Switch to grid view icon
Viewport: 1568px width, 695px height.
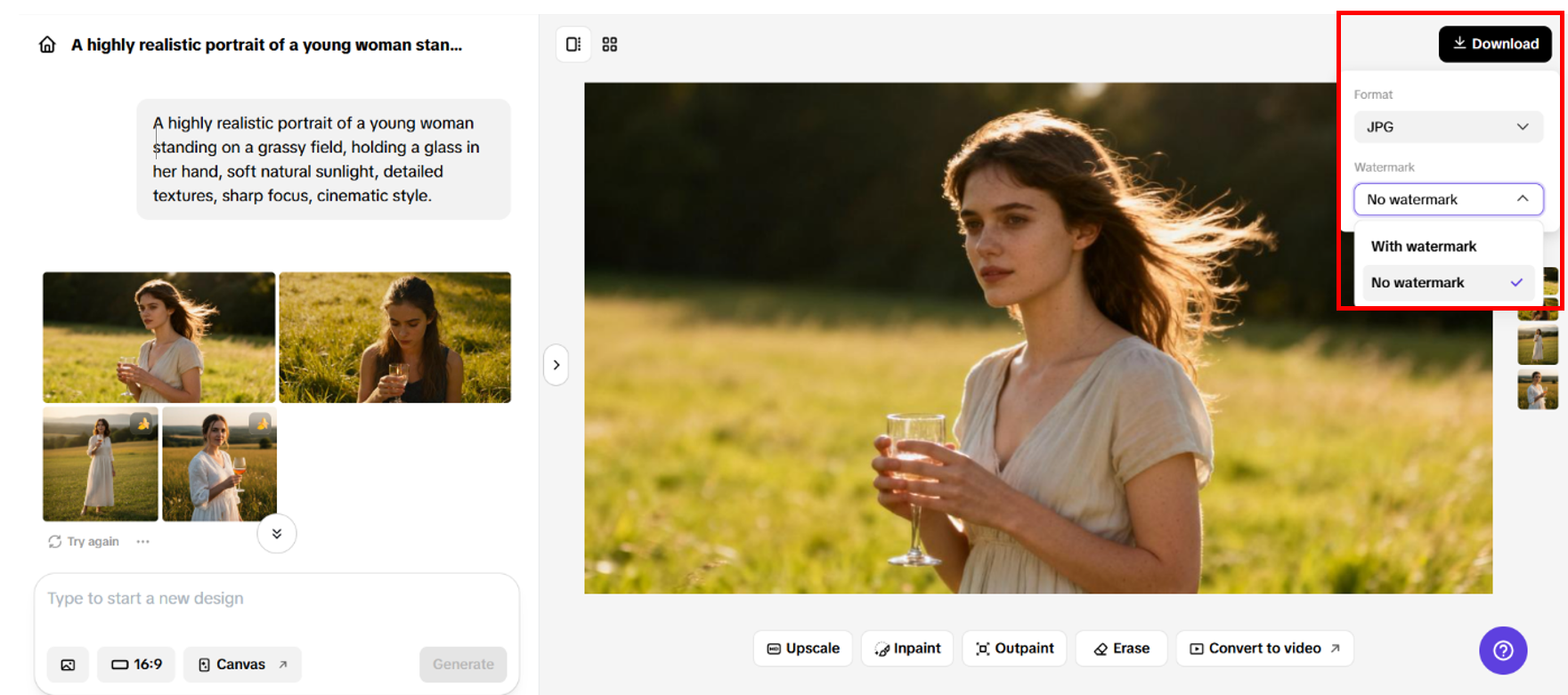[610, 44]
